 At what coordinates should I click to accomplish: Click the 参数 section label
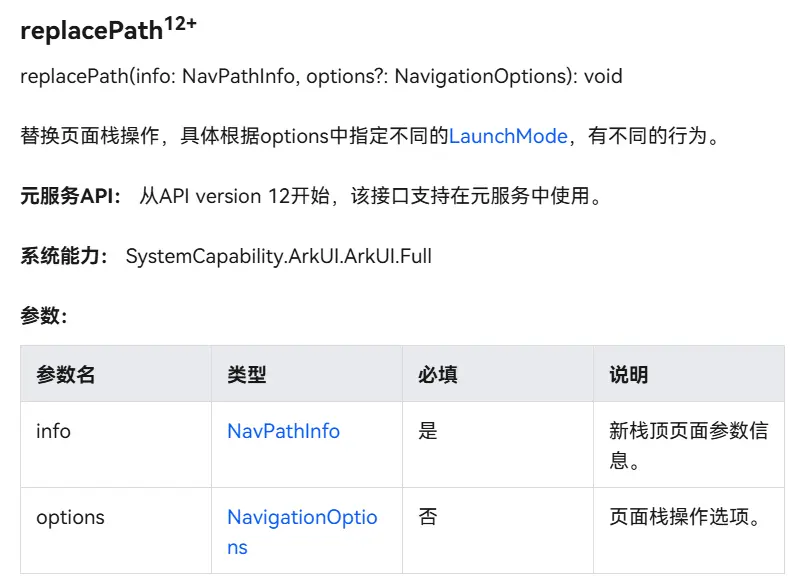click(x=43, y=316)
